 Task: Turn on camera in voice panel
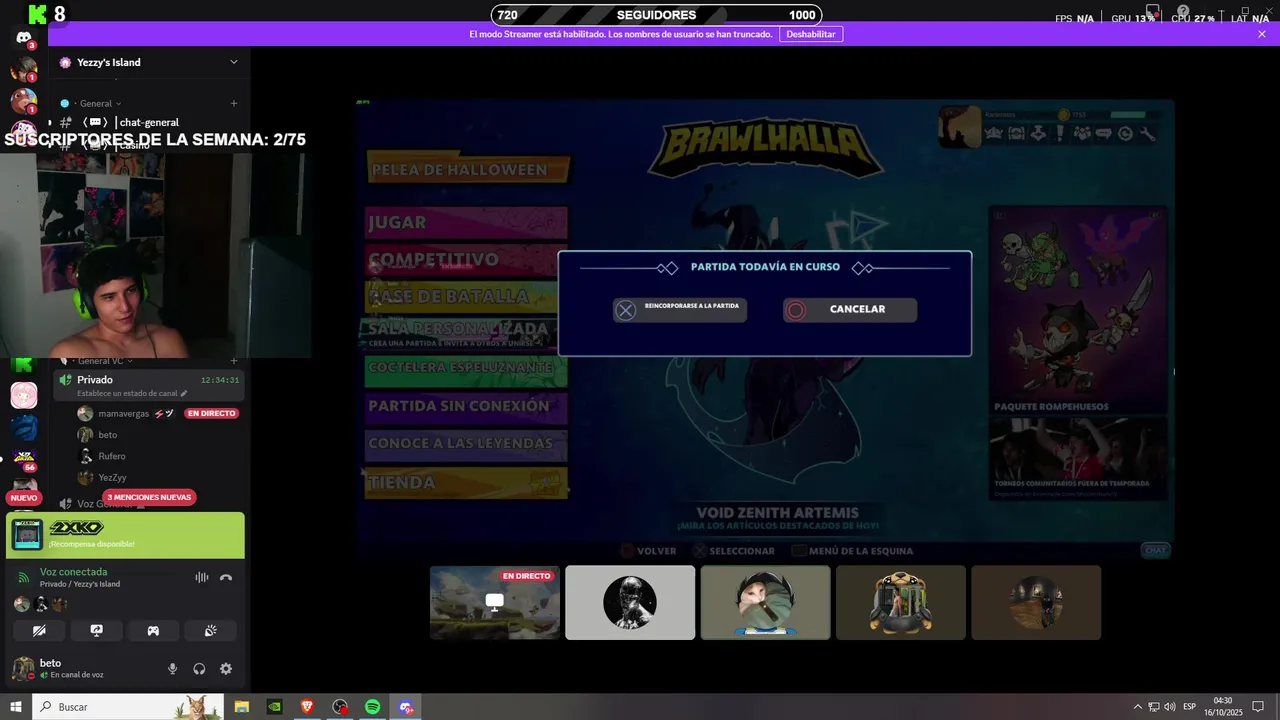39,631
